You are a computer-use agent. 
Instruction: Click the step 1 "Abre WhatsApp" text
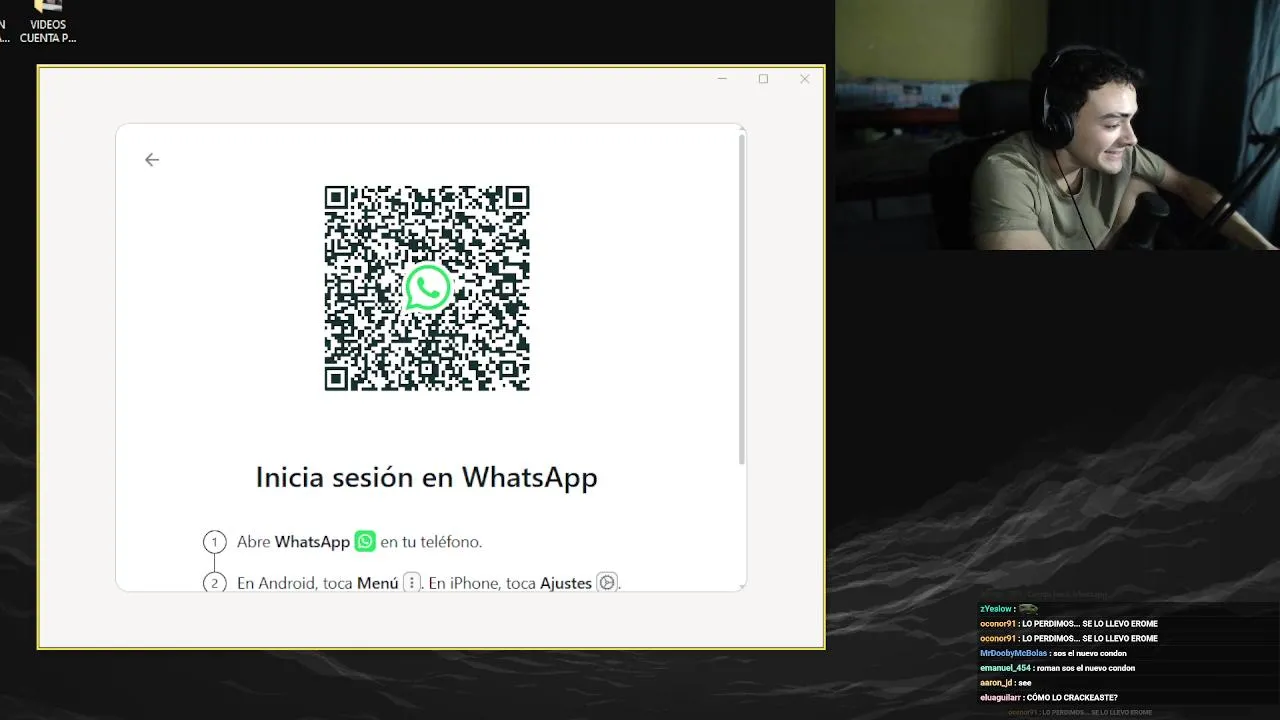click(x=293, y=541)
